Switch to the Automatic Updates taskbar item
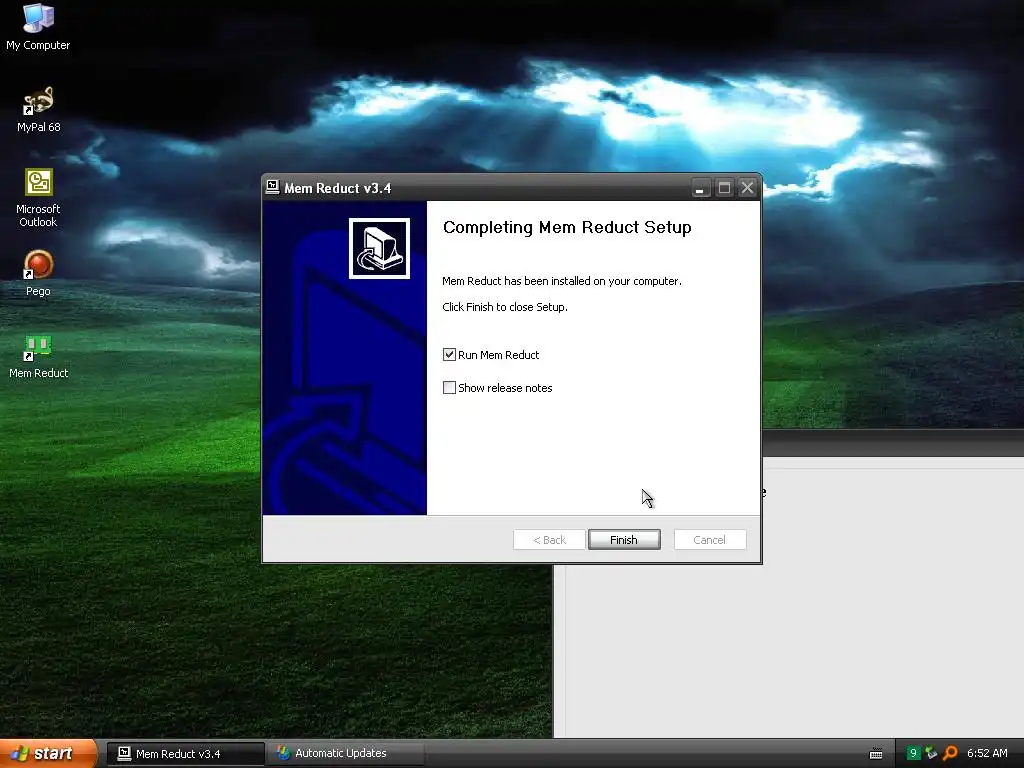 (346, 754)
